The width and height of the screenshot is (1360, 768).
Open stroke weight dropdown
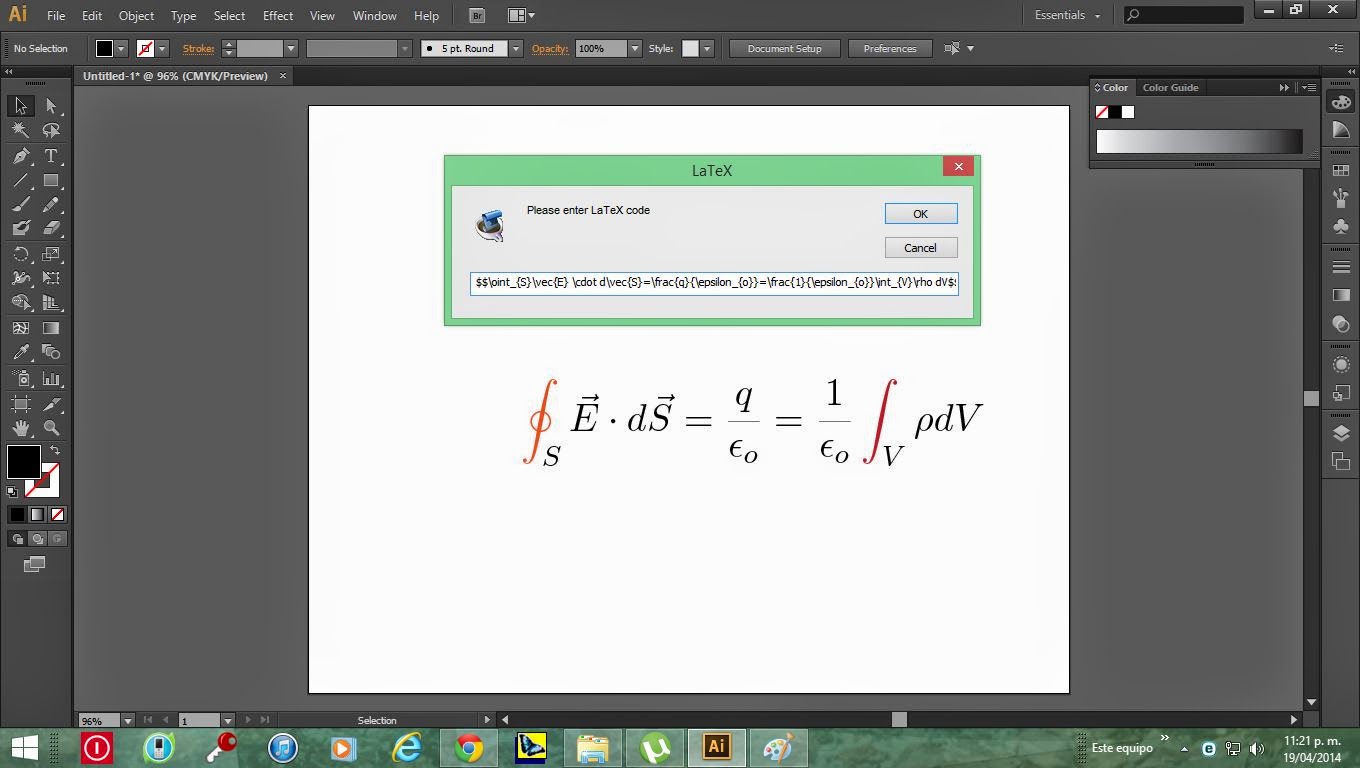tap(291, 48)
